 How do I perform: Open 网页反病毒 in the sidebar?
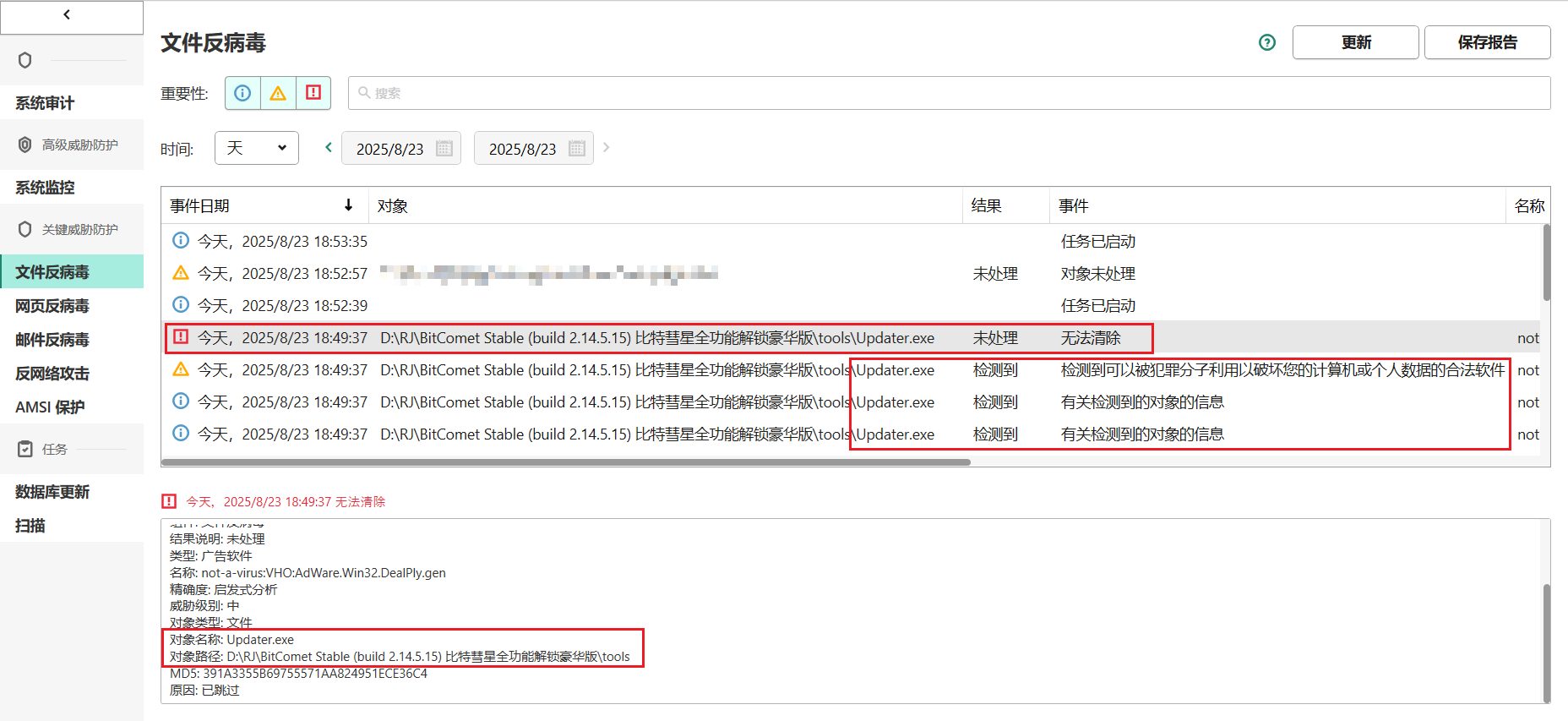click(x=52, y=306)
